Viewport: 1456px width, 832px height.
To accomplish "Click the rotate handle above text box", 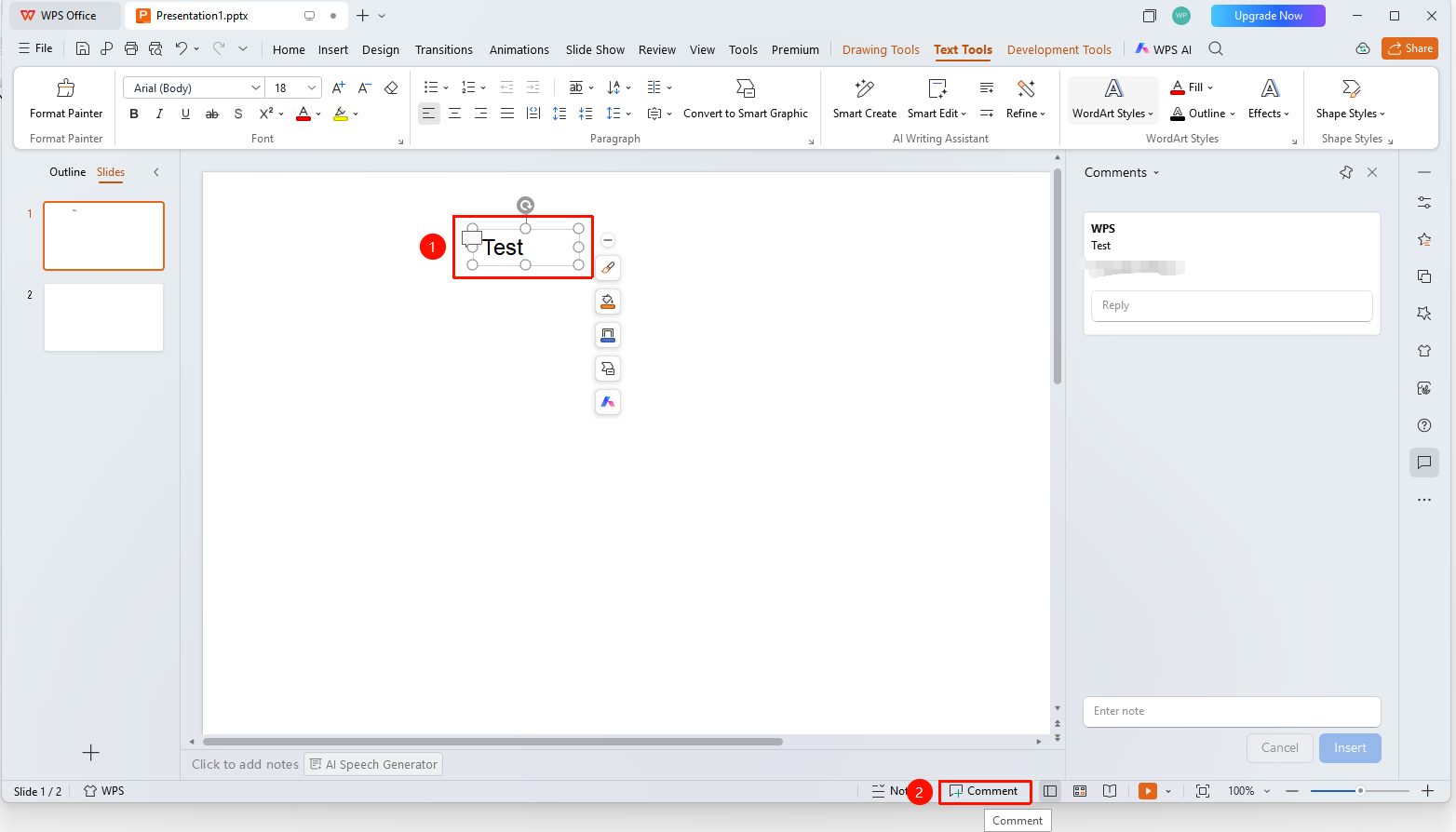I will pyautogui.click(x=526, y=205).
